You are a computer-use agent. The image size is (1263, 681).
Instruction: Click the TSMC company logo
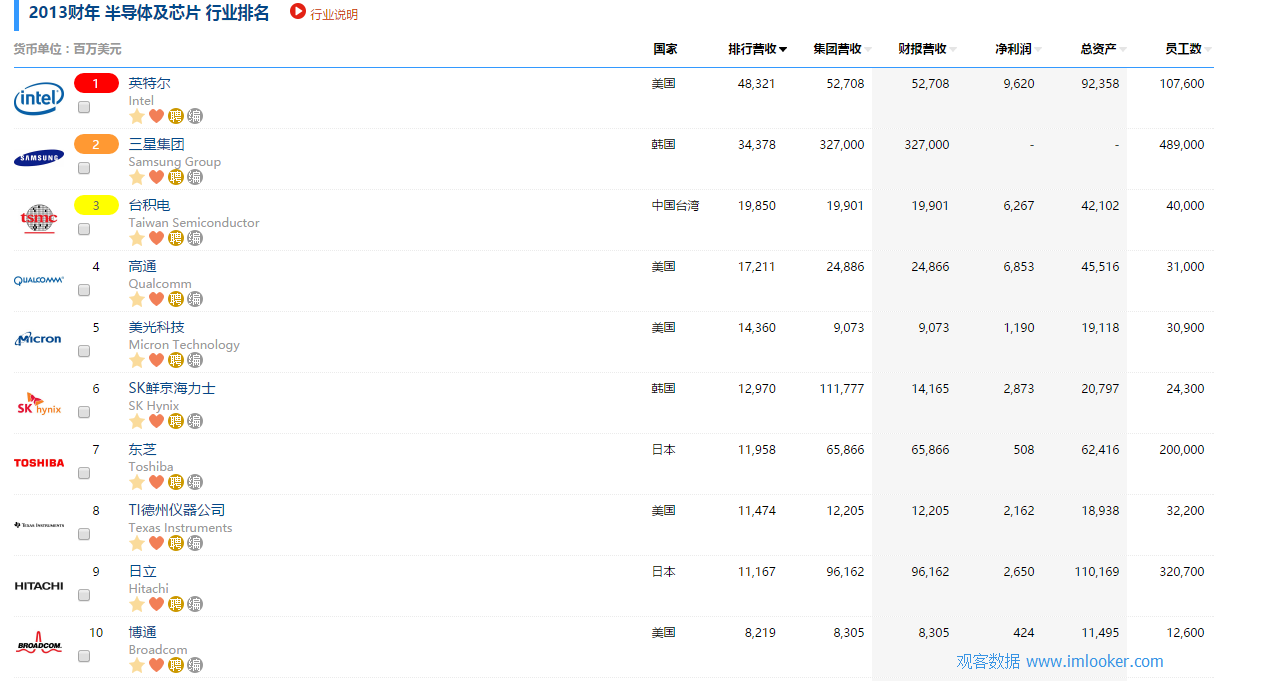coord(38,220)
